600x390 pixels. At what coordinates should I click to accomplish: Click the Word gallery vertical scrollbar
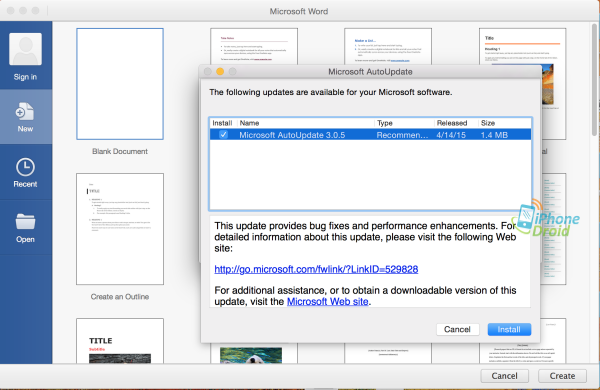click(594, 80)
